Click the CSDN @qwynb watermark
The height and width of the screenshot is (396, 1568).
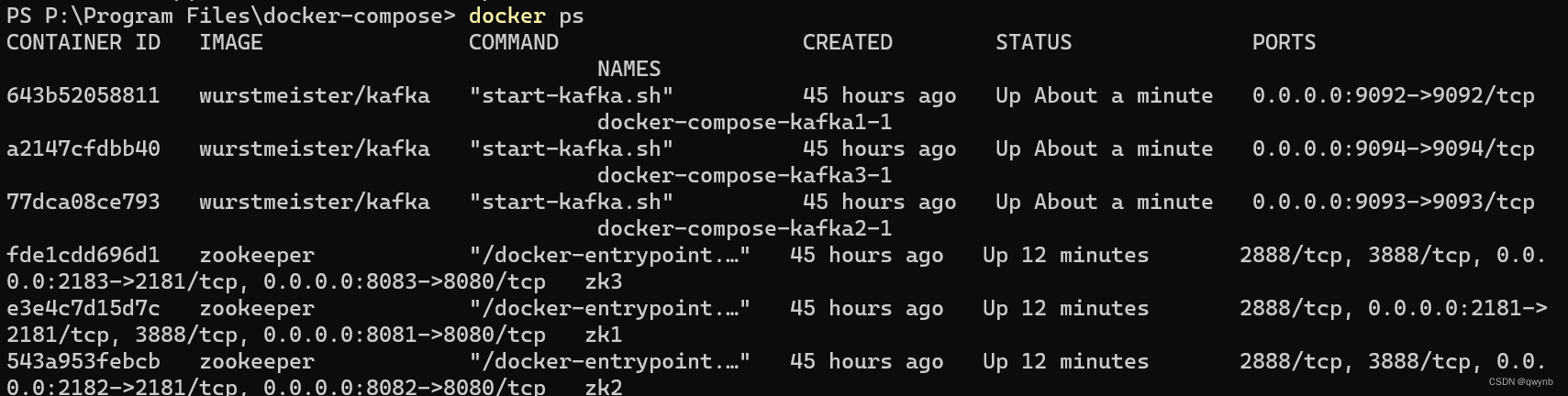pos(1521,381)
